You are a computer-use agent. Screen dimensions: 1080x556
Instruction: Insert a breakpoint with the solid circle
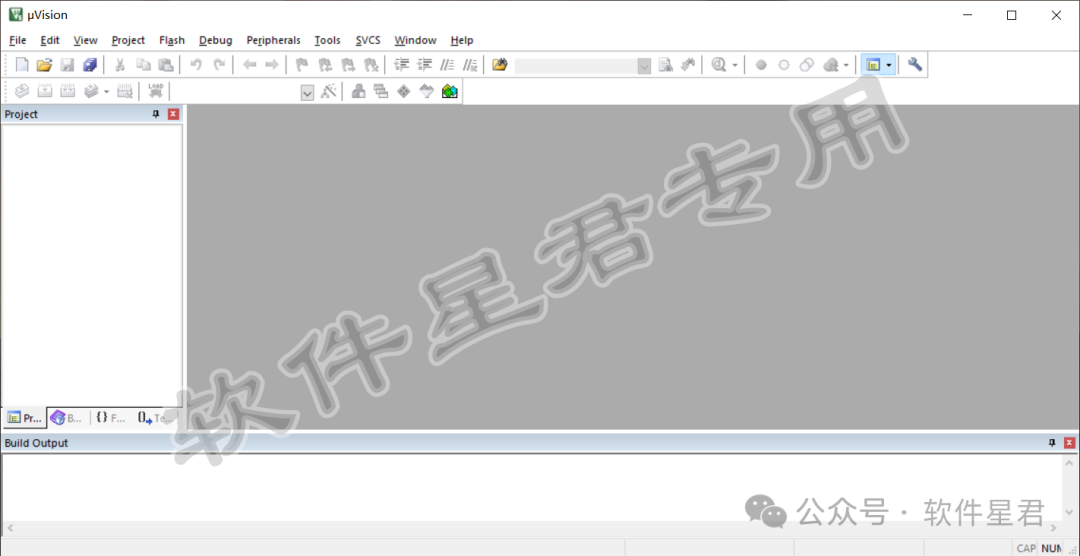point(761,65)
